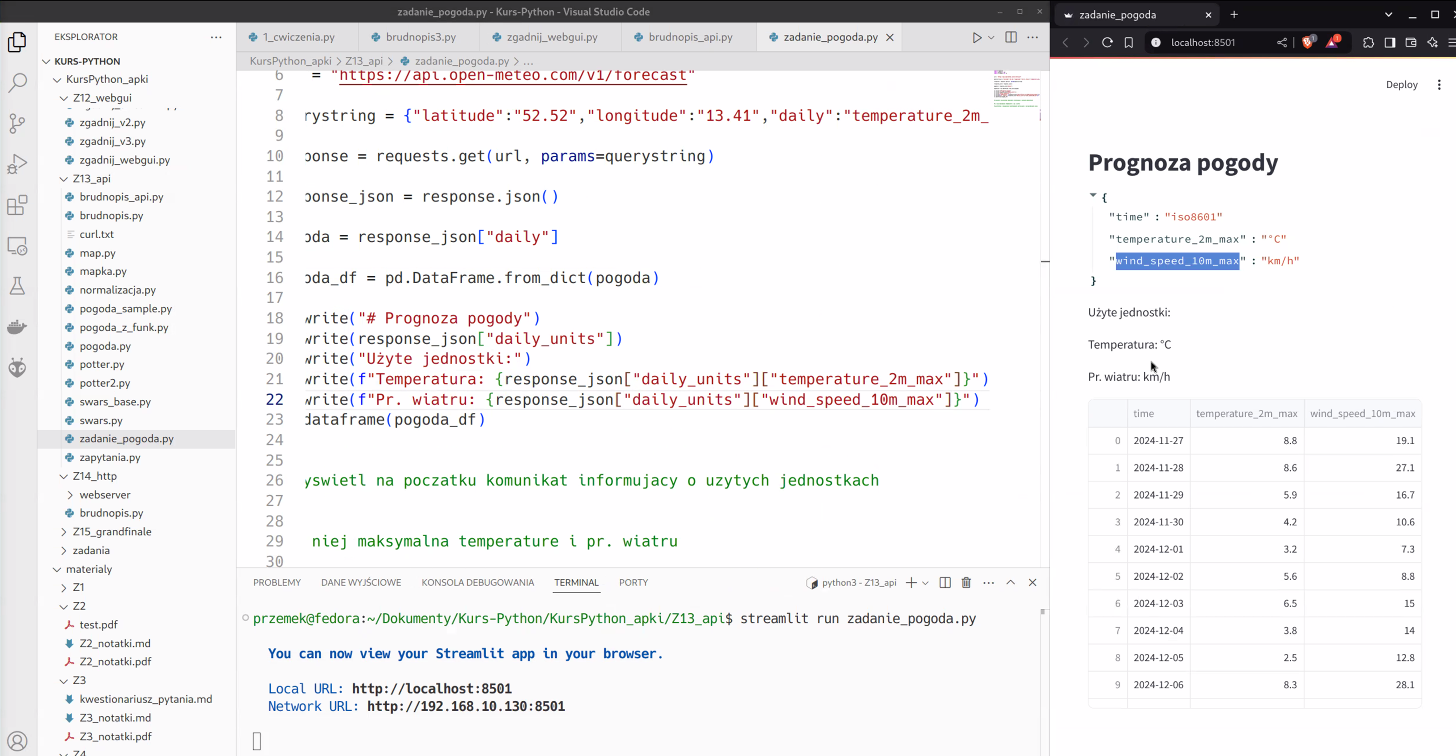
Task: Reload the browser page
Action: (1107, 42)
